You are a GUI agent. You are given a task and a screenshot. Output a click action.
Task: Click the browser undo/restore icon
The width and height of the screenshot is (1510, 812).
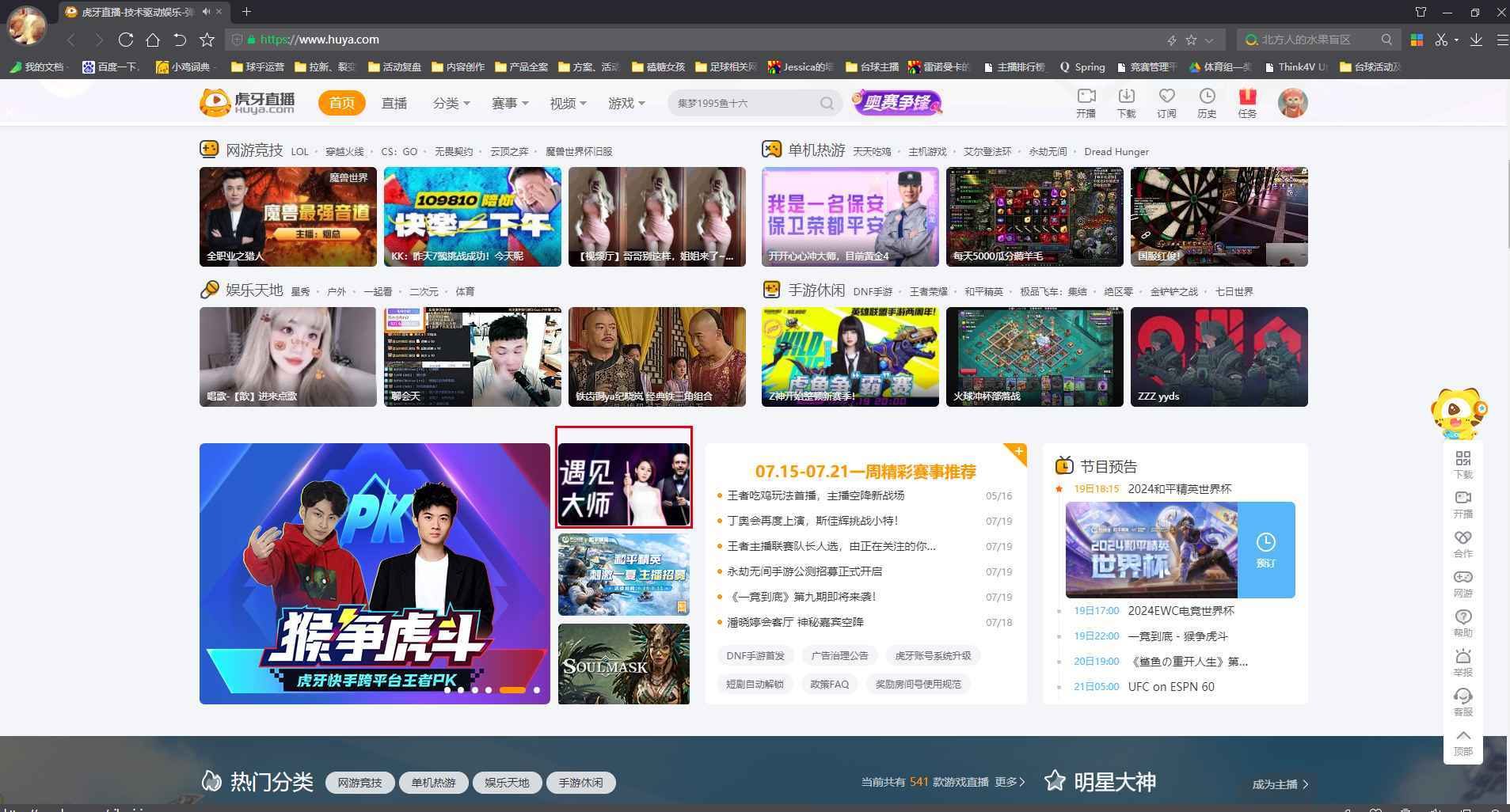180,40
